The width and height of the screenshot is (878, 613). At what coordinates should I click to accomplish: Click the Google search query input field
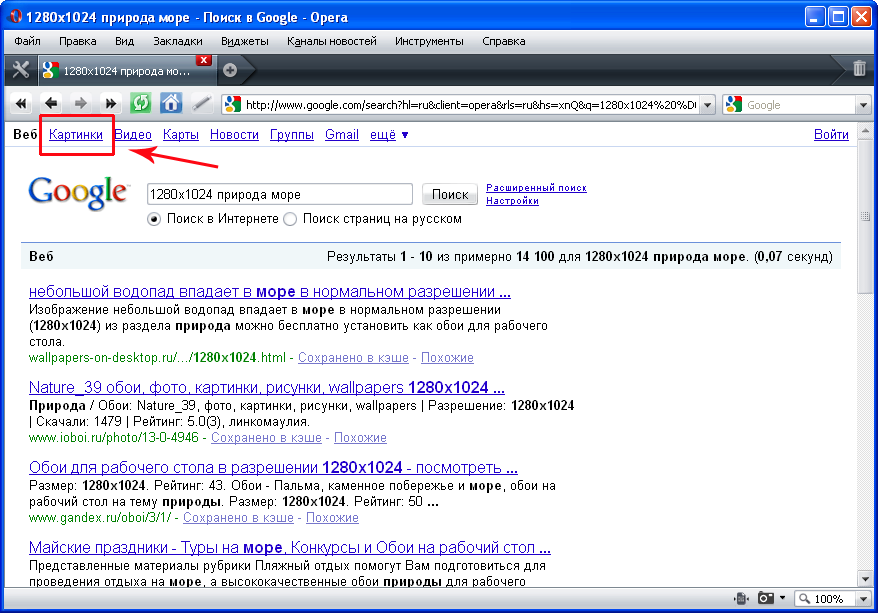pyautogui.click(x=279, y=194)
